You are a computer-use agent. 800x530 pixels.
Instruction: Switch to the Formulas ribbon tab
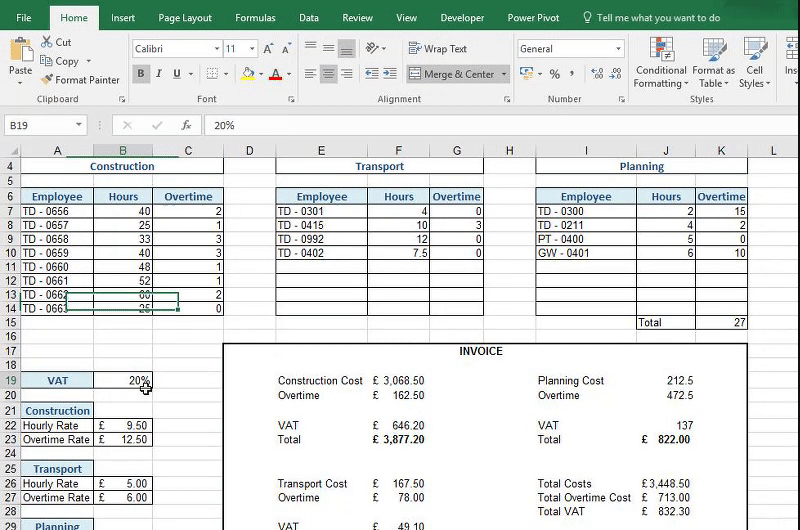[x=255, y=18]
